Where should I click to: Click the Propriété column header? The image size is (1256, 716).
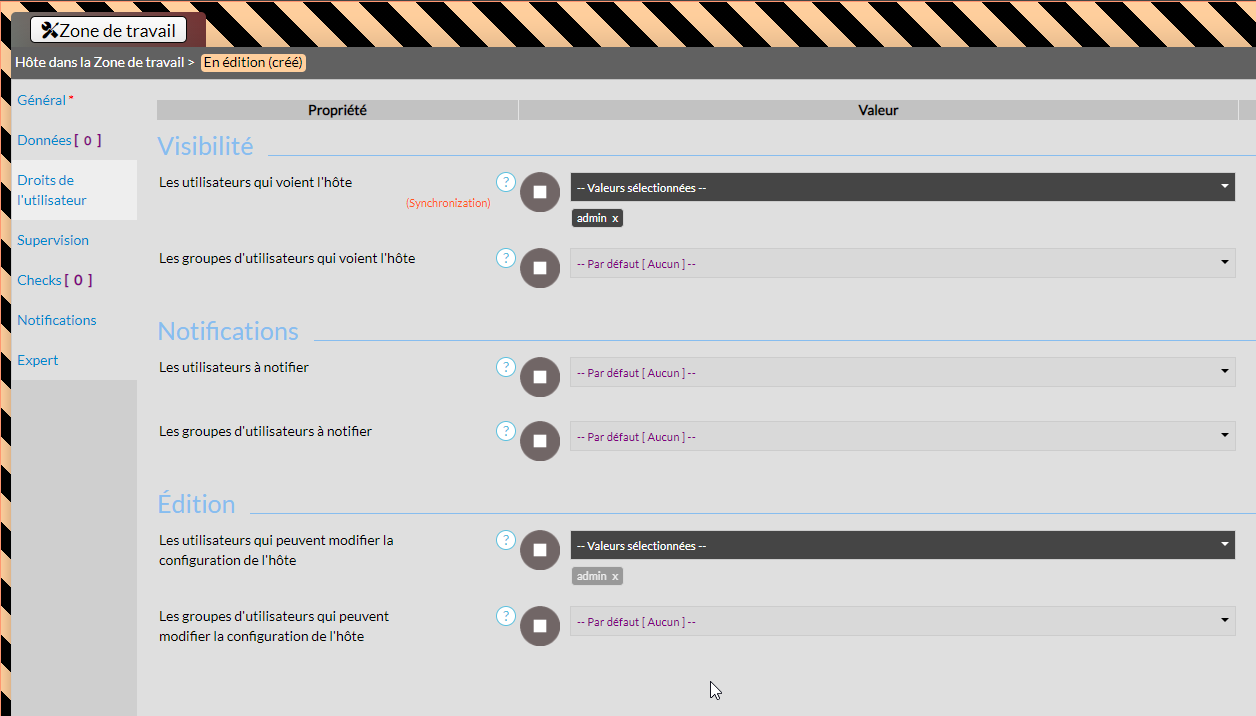click(x=337, y=110)
